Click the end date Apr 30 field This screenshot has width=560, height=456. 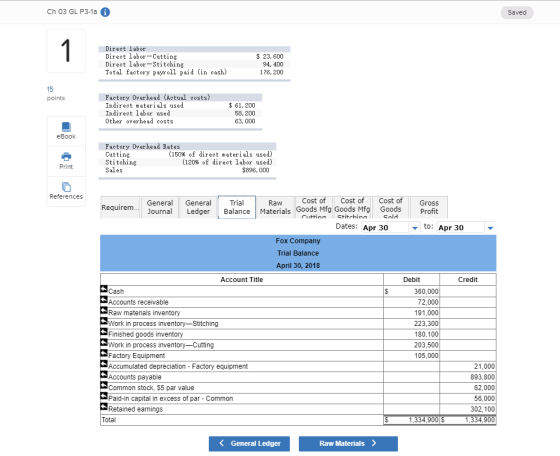[x=461, y=227]
